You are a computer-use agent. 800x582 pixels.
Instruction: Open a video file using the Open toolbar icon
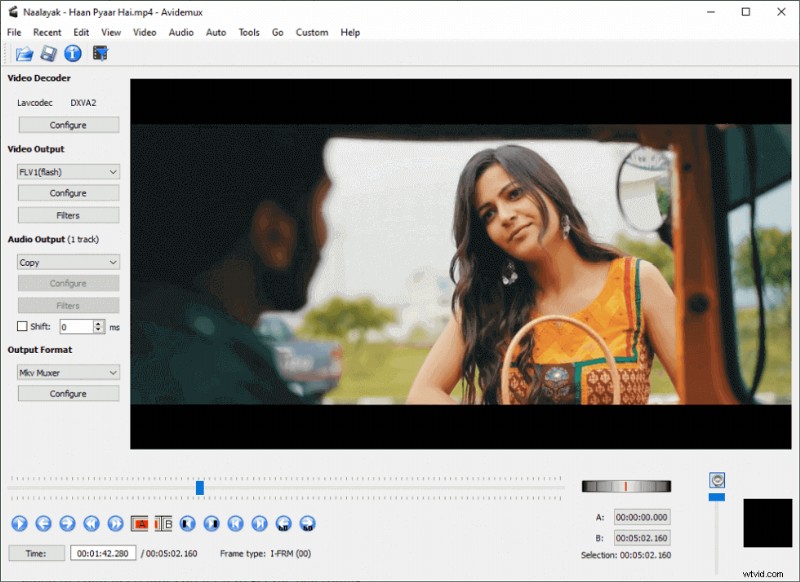pyautogui.click(x=24, y=53)
